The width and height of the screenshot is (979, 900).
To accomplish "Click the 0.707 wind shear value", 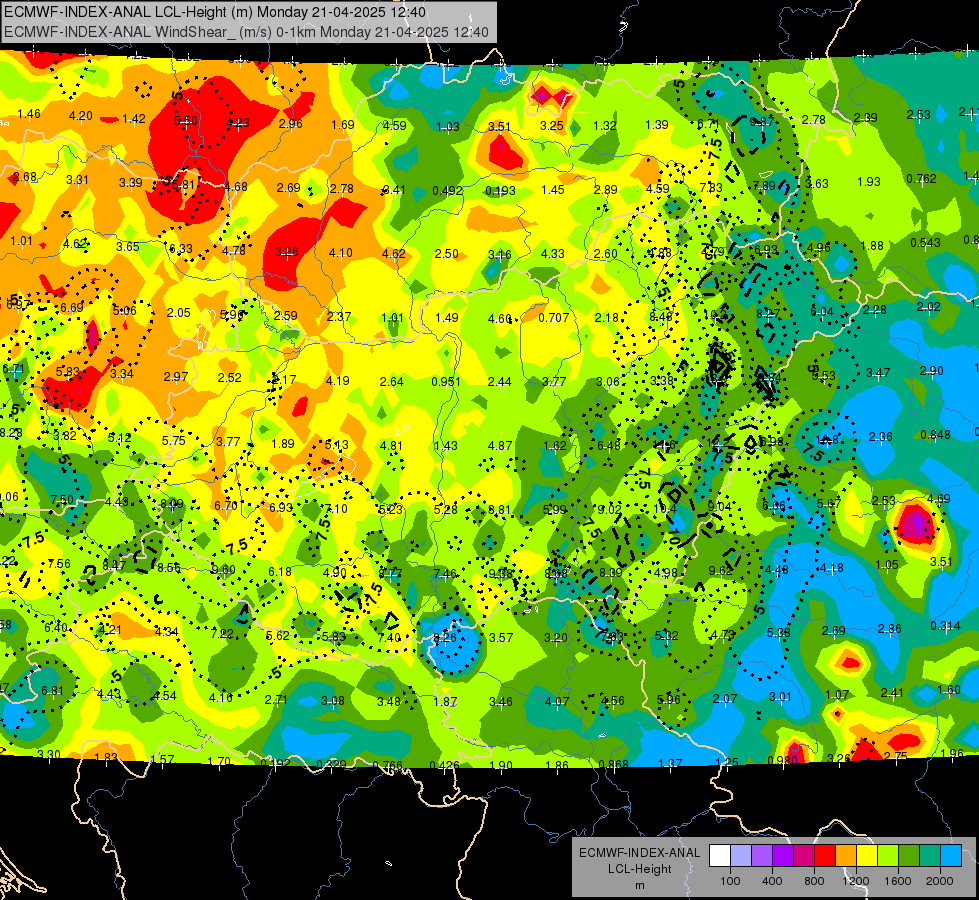I will (x=554, y=317).
